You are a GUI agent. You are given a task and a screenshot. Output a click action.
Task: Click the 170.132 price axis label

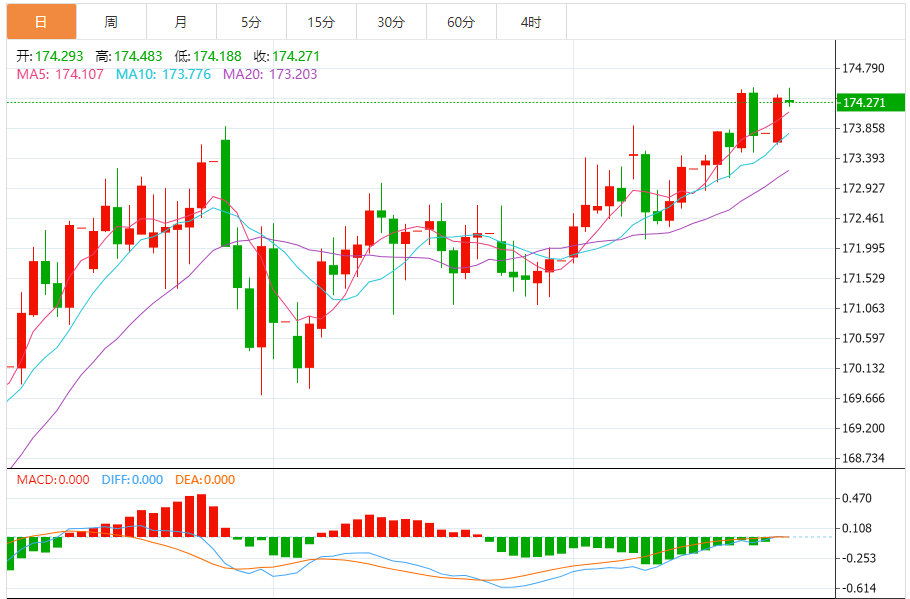click(864, 368)
